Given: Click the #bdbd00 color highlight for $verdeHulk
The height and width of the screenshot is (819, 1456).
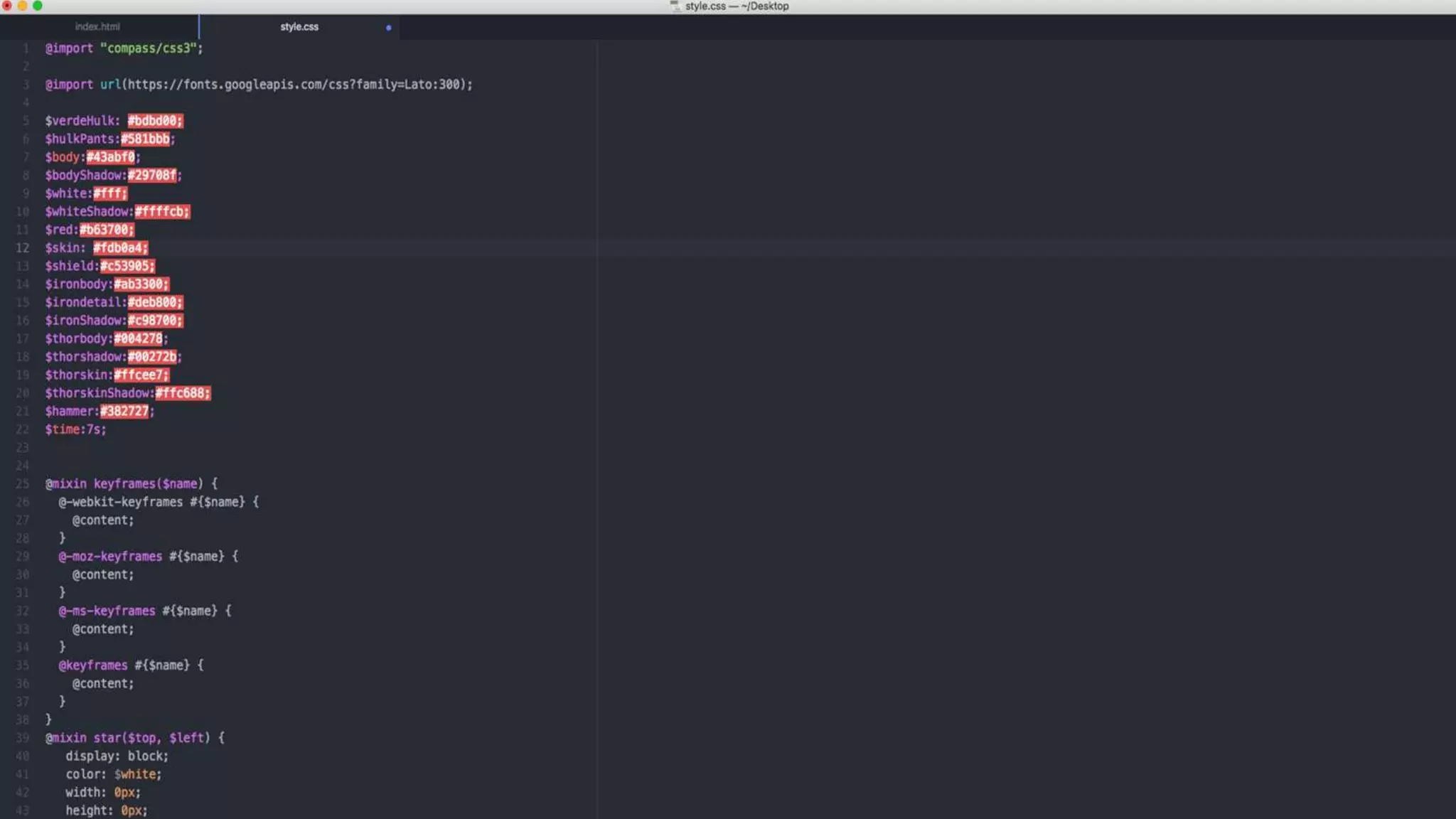Looking at the screenshot, I should click(x=155, y=121).
